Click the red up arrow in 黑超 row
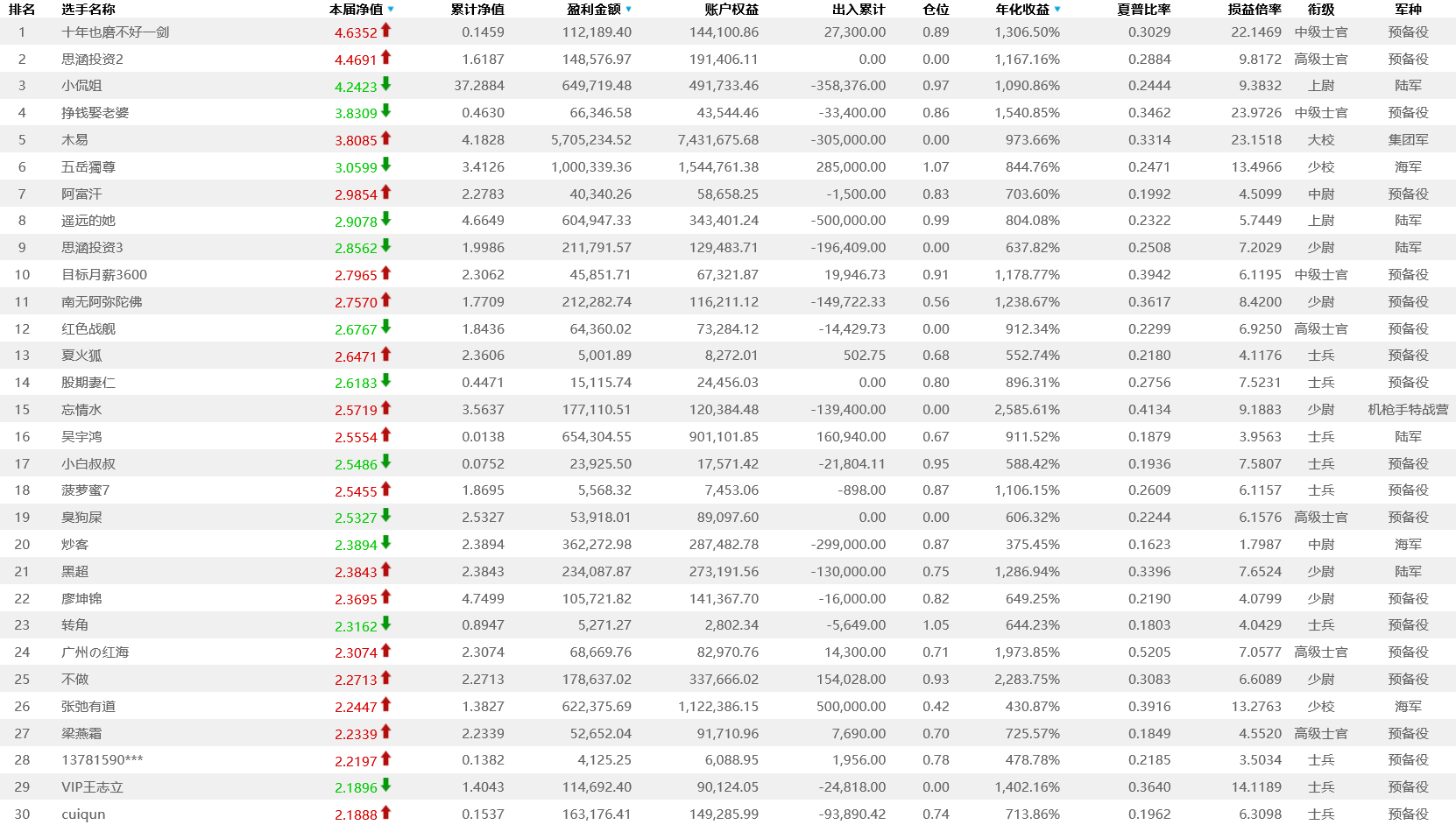The width and height of the screenshot is (1456, 825). 385,570
